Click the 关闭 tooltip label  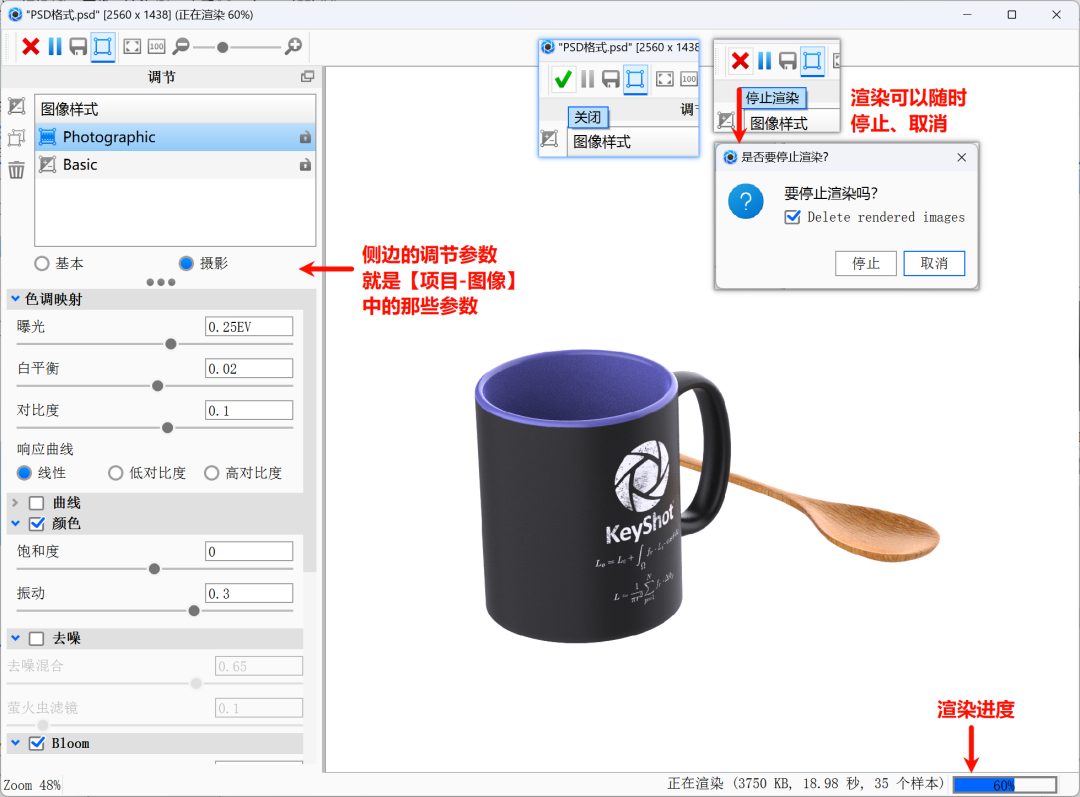pyautogui.click(x=588, y=117)
